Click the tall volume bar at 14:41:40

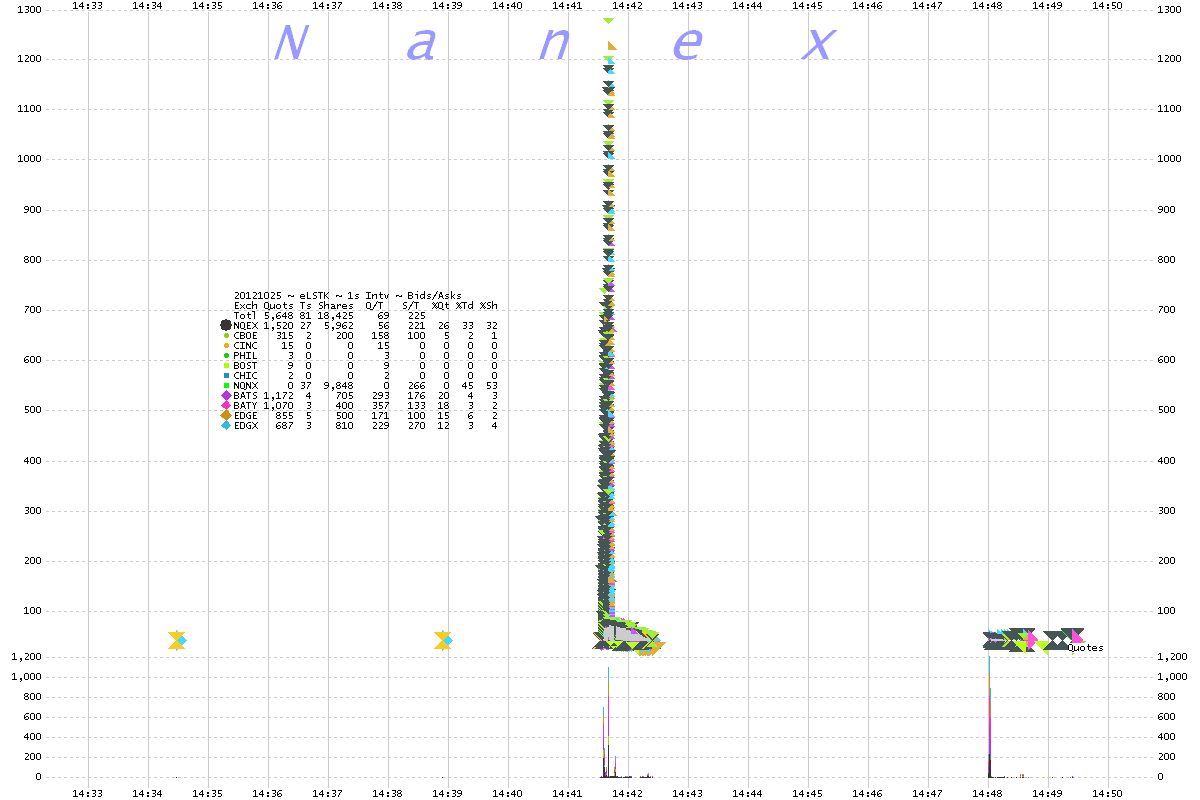click(x=608, y=722)
